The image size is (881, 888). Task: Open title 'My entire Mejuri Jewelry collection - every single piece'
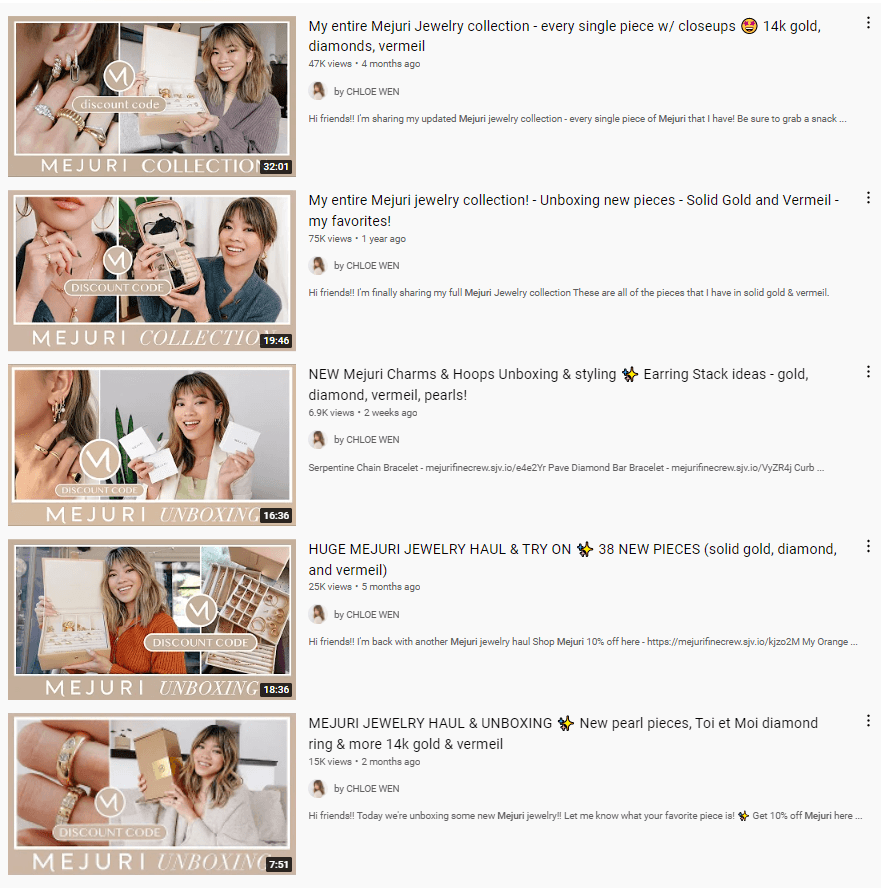click(x=564, y=36)
